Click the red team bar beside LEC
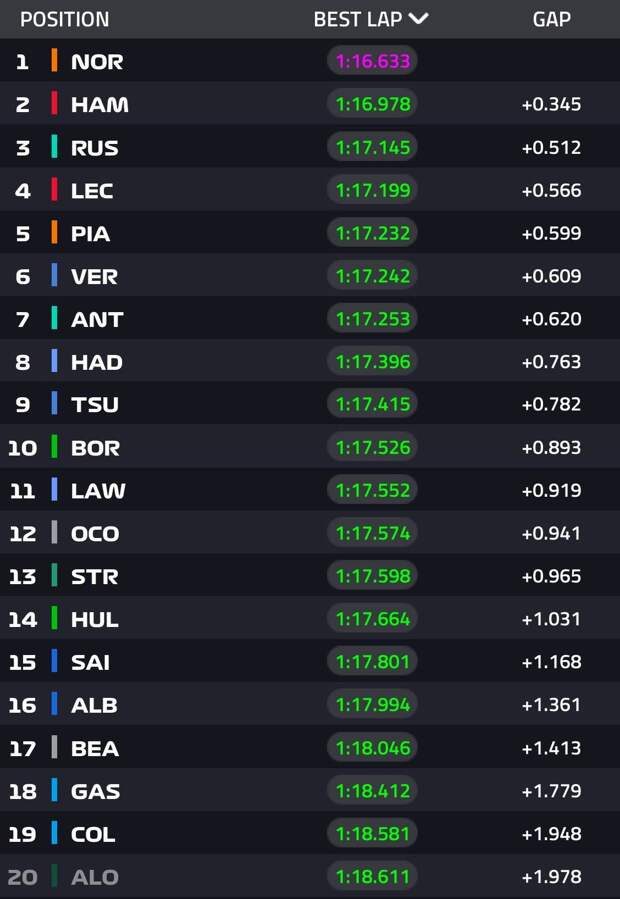Screen dimensions: 620x899 click(55, 190)
